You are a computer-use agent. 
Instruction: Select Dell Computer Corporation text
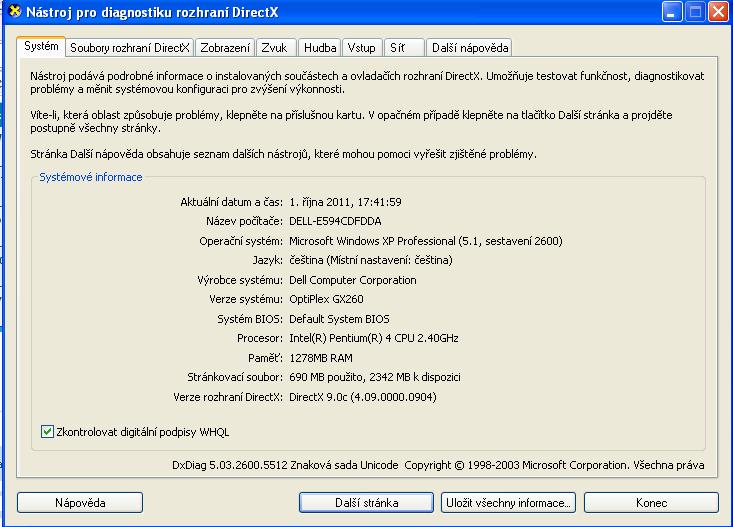tap(352, 280)
